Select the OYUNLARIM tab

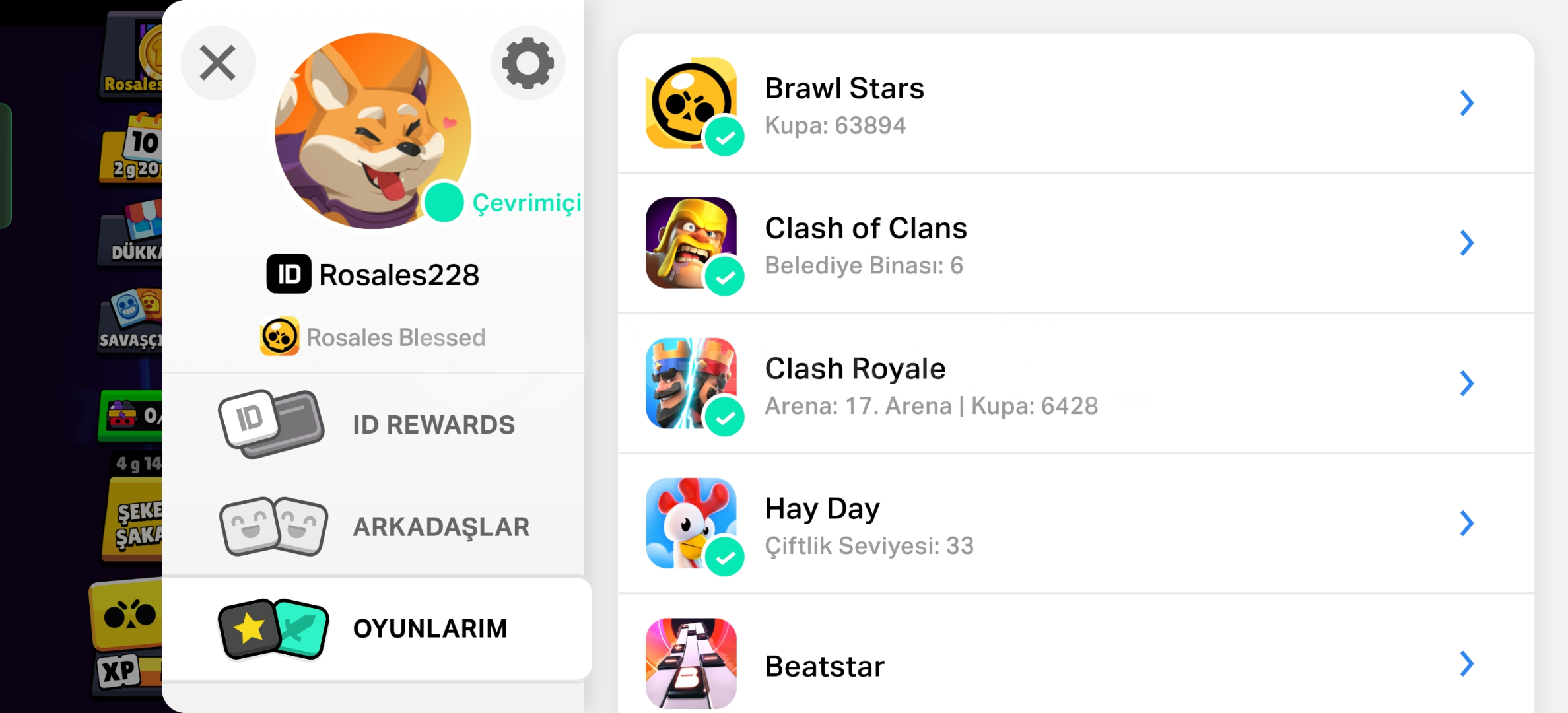coord(376,628)
